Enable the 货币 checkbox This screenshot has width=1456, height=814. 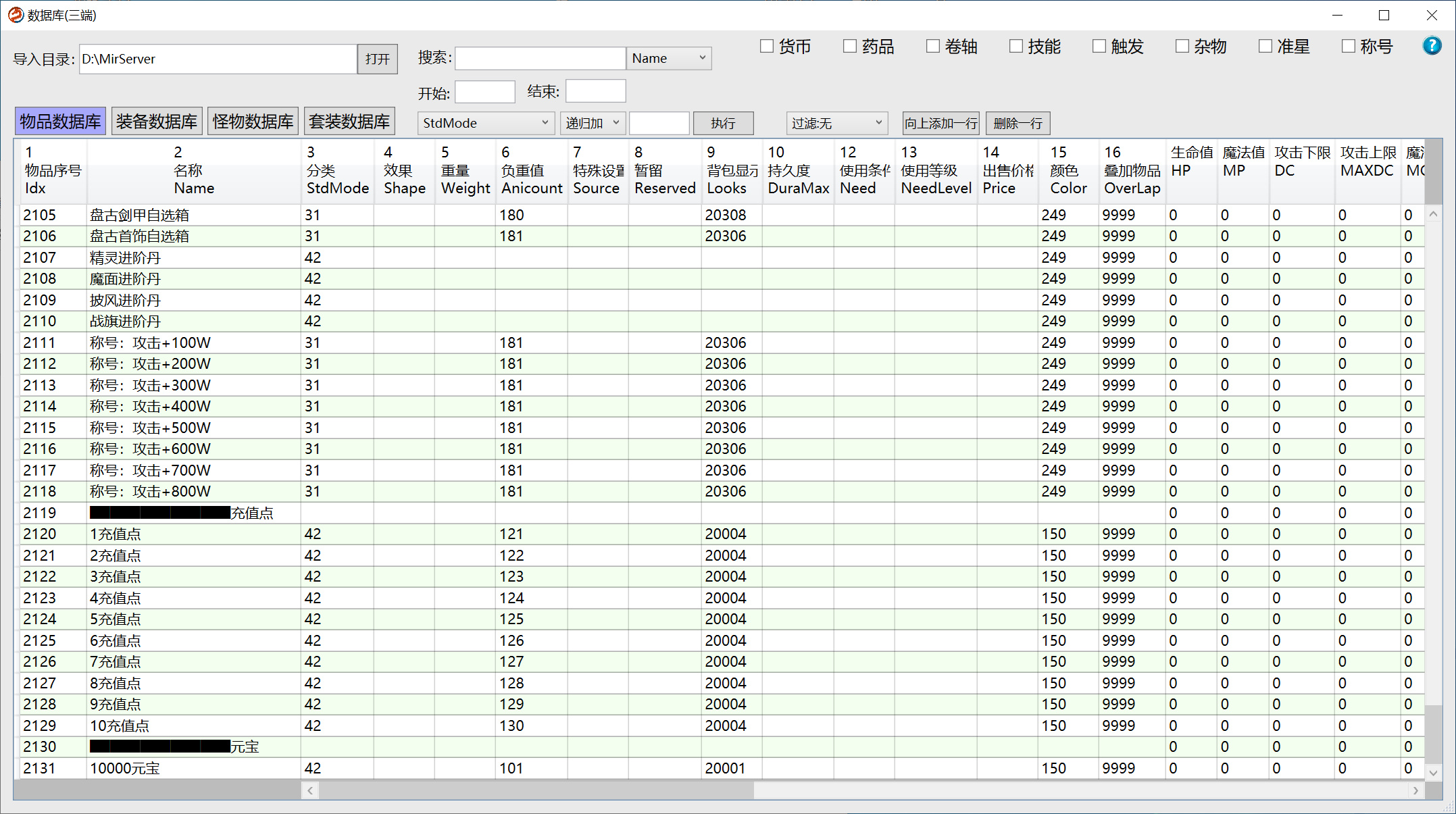pyautogui.click(x=766, y=46)
